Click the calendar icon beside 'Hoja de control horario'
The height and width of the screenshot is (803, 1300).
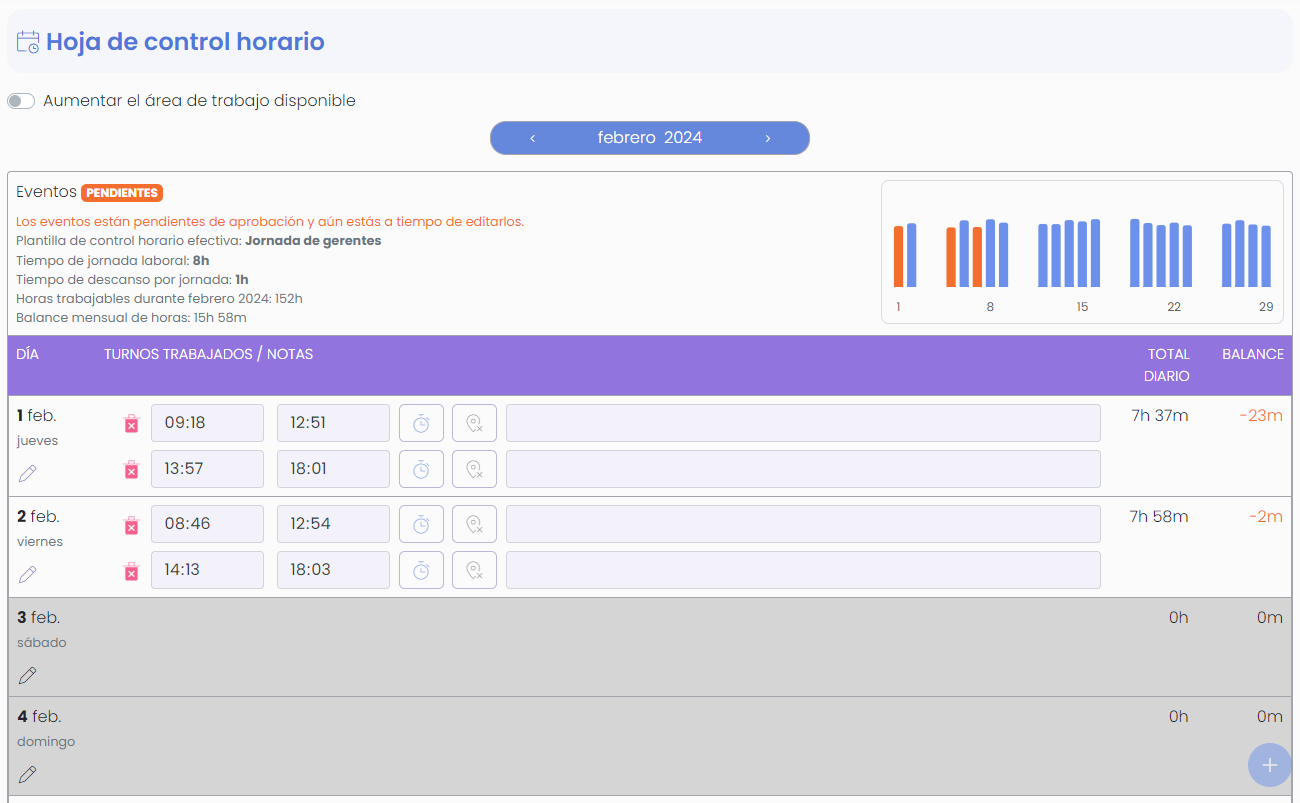coord(27,41)
